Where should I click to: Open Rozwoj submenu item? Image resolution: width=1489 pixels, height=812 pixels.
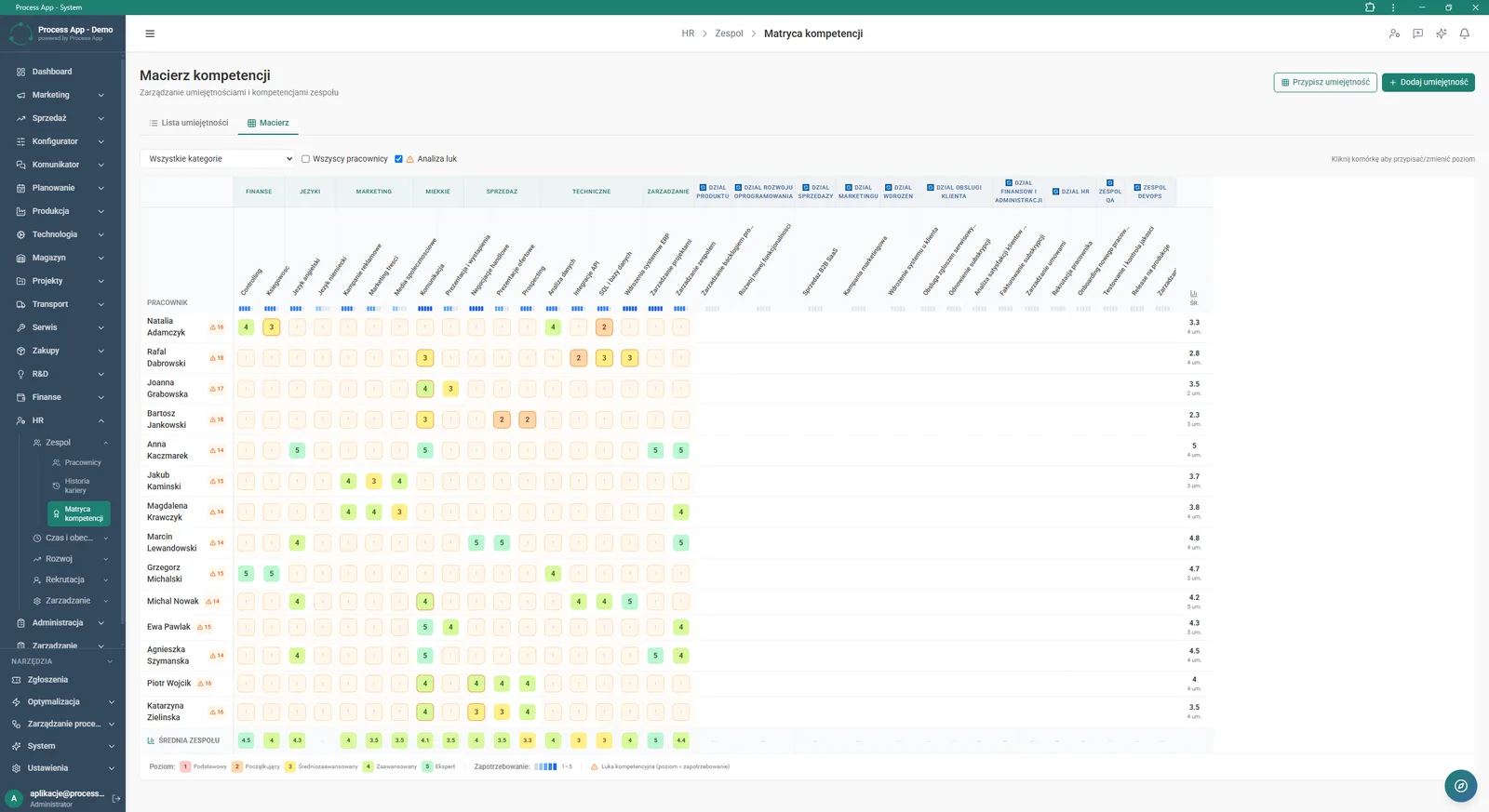pyautogui.click(x=71, y=559)
